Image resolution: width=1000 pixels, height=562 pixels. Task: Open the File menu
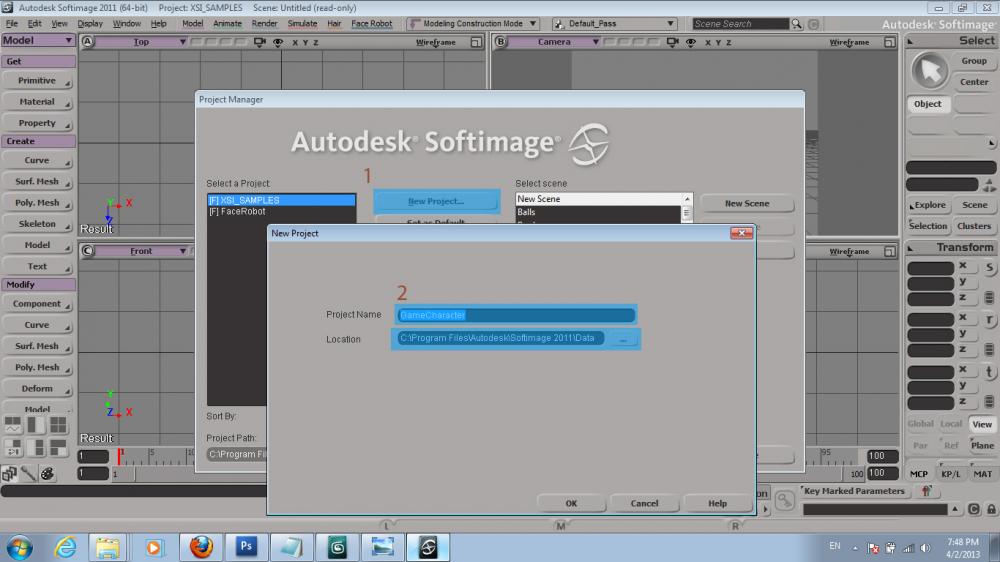(11, 24)
